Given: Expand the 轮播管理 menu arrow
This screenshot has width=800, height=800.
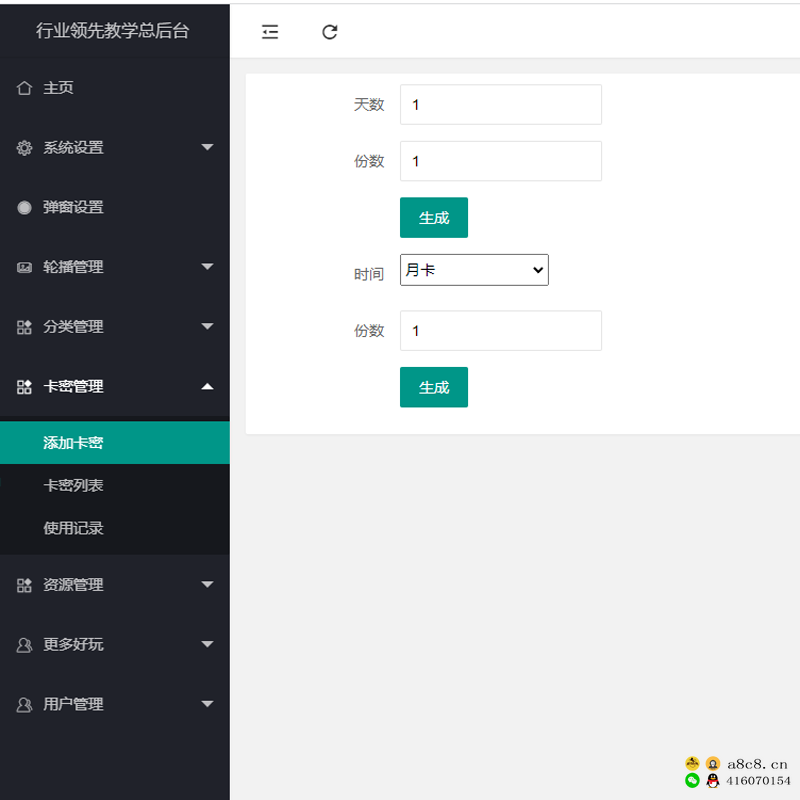Looking at the screenshot, I should point(207,266).
